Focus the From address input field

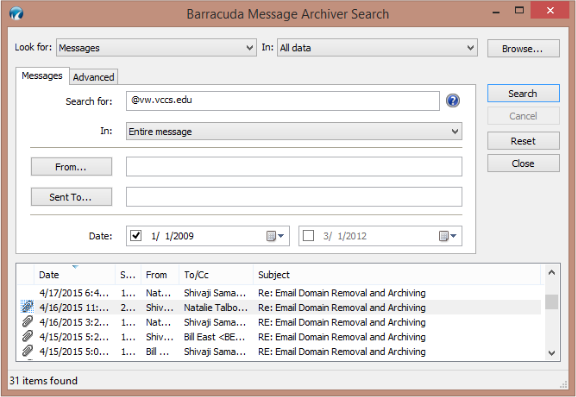pyautogui.click(x=294, y=167)
